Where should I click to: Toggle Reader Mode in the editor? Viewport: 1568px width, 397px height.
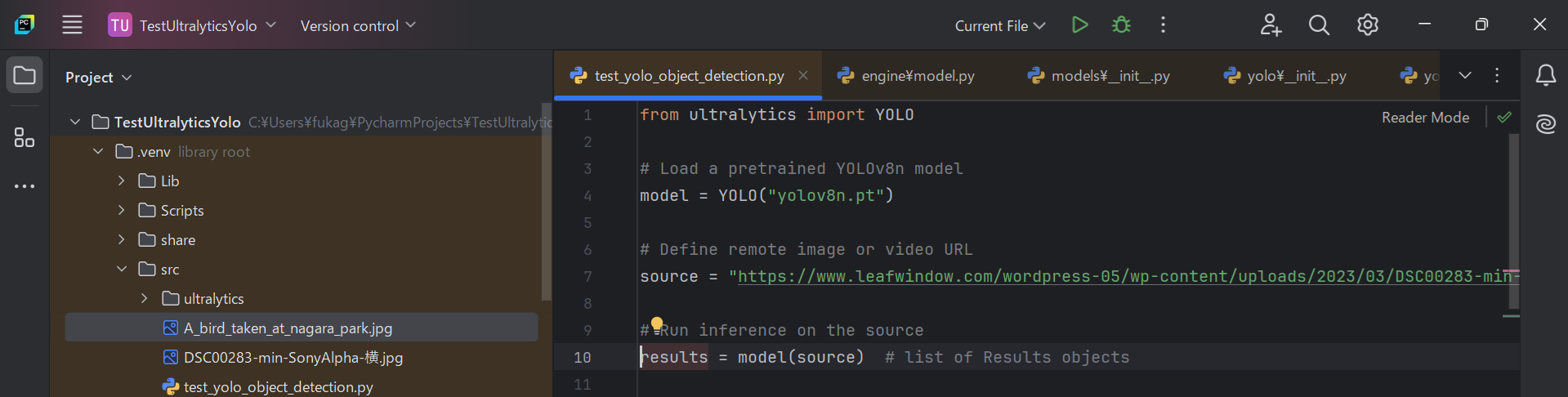[1425, 118]
